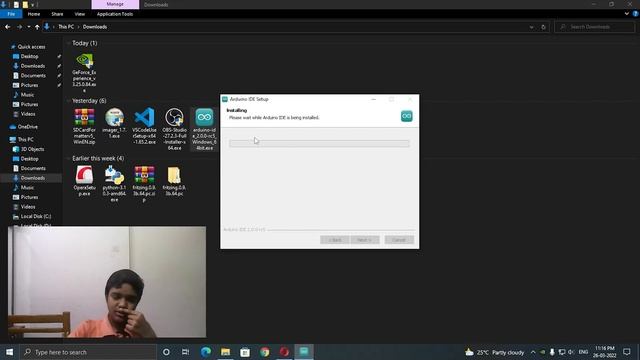Viewport: 640px width, 360px height.
Task: Open the File menu tab
Action: pos(11,14)
